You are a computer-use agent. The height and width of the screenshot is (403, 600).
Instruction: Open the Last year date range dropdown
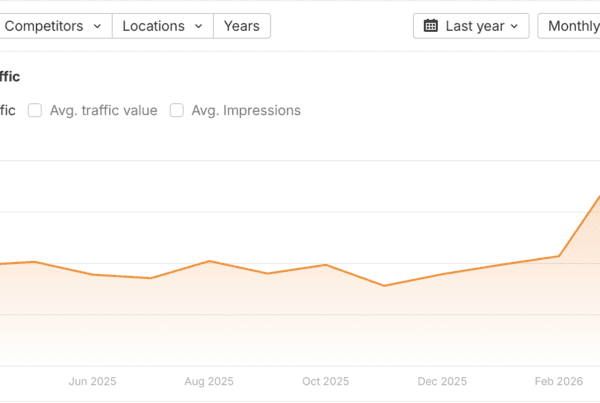471,26
